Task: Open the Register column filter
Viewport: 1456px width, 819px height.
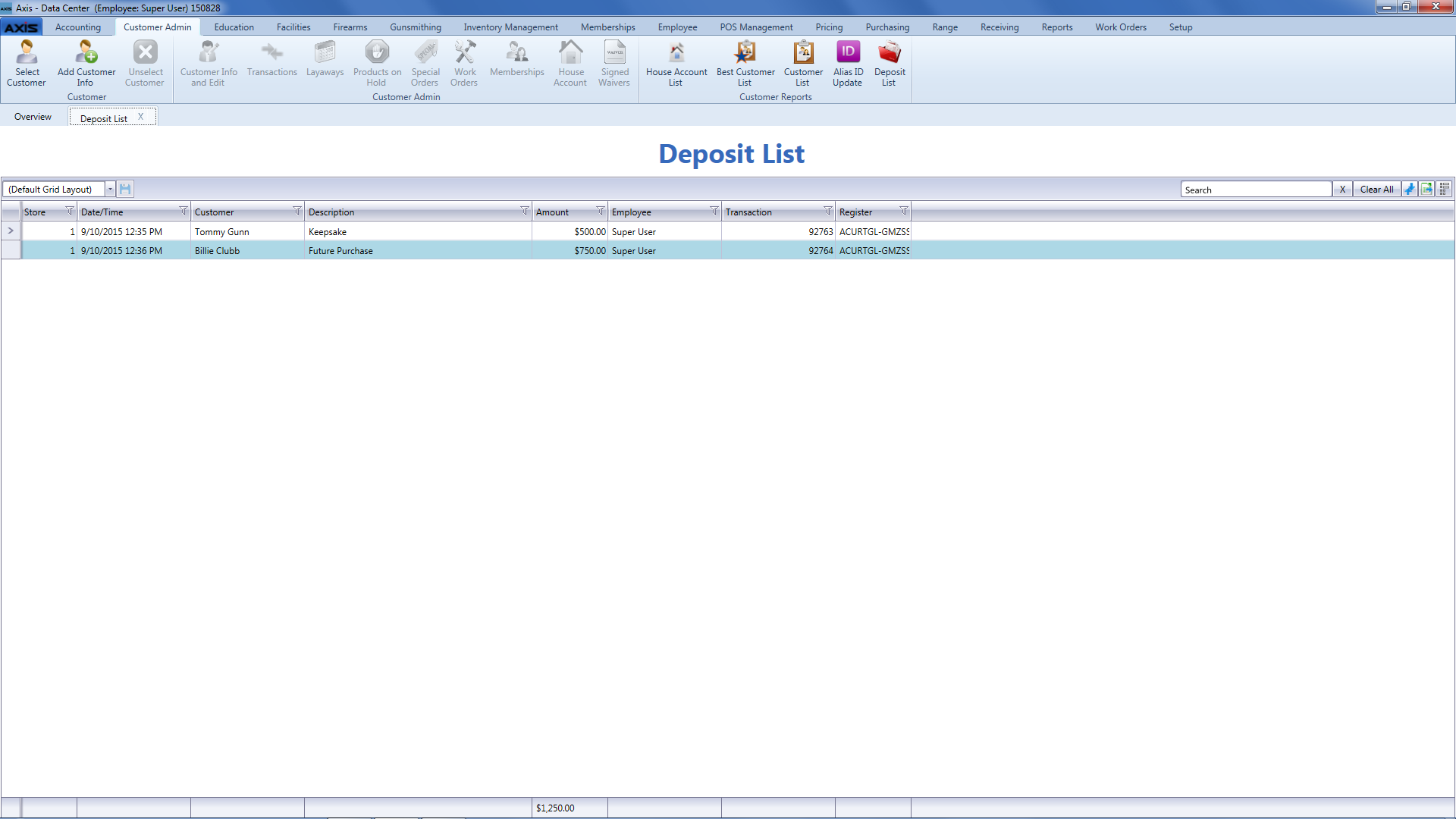Action: point(904,211)
